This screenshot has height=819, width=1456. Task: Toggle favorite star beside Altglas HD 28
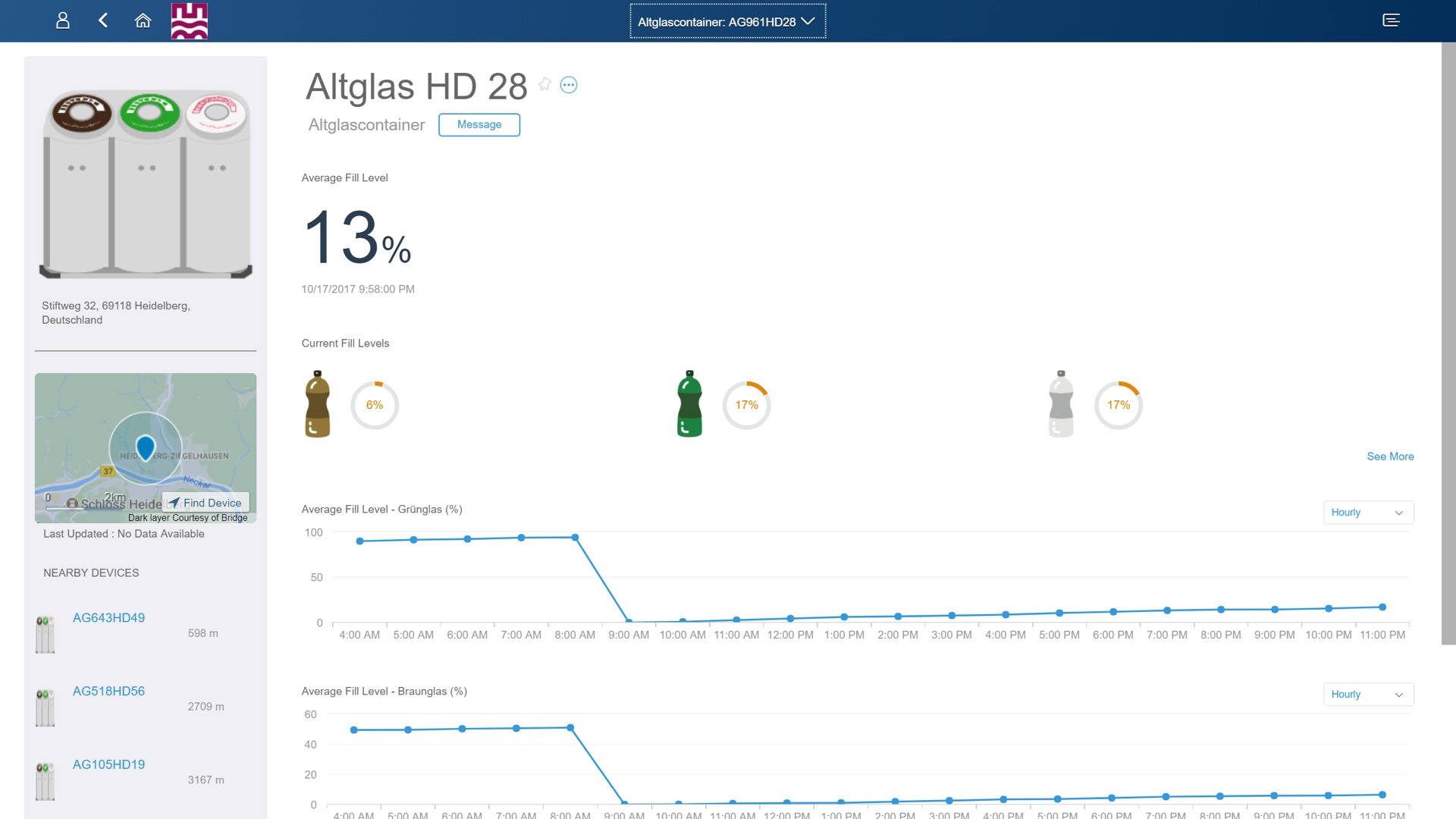544,84
